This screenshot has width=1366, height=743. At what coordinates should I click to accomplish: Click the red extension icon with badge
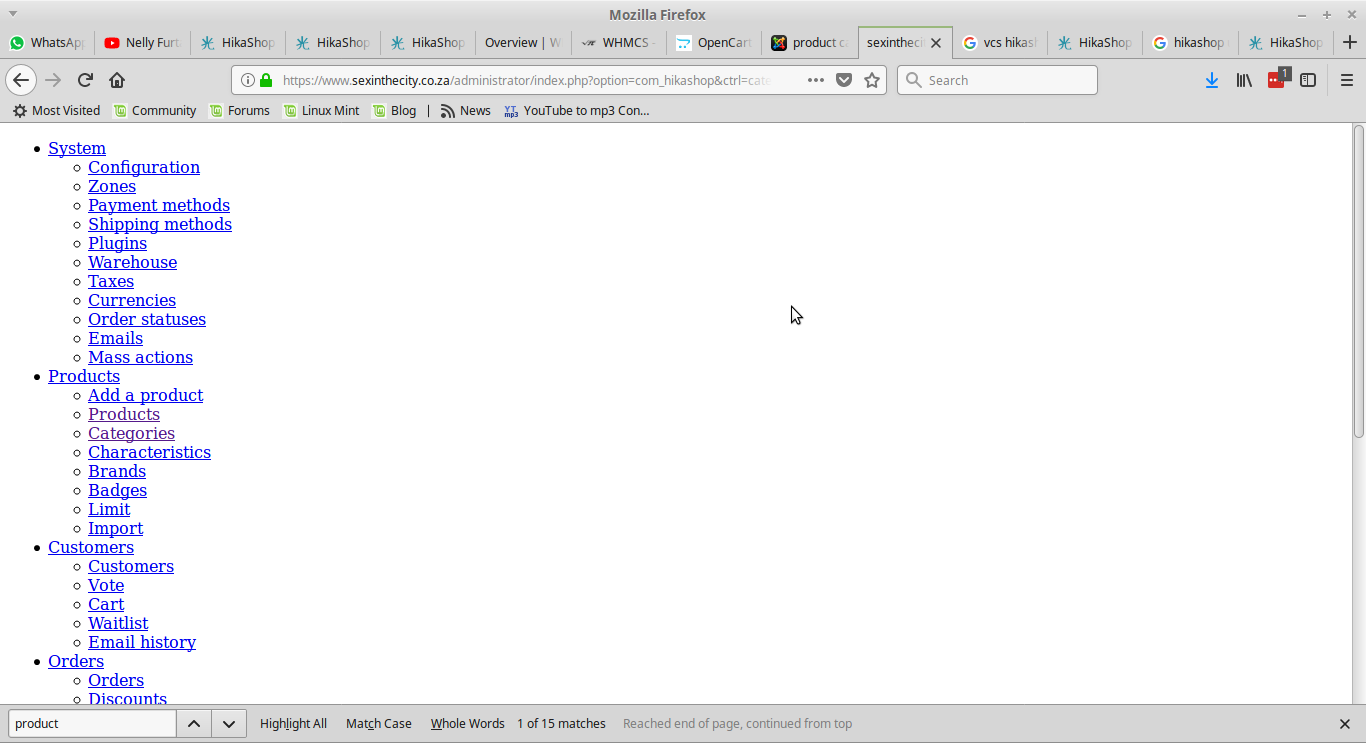[1278, 79]
